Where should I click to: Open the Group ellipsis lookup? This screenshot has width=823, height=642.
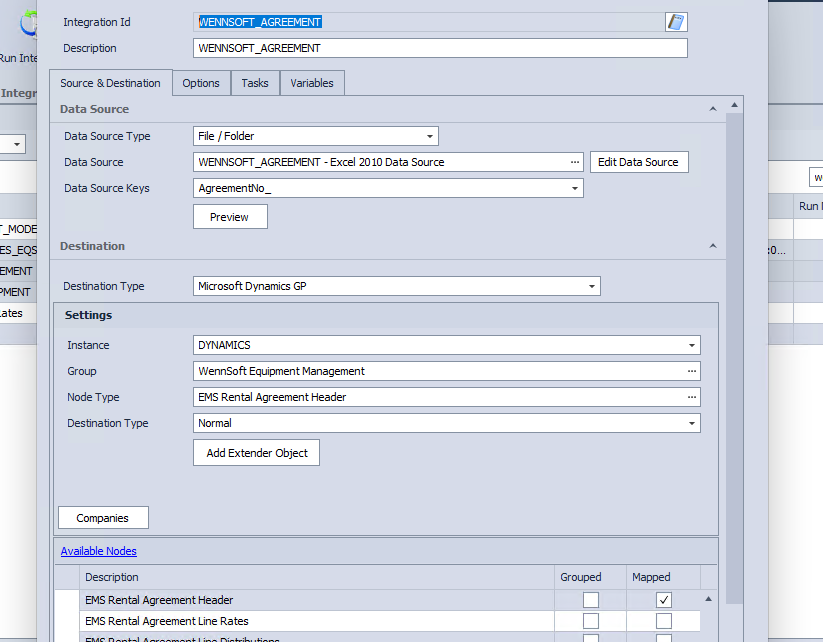click(x=692, y=371)
